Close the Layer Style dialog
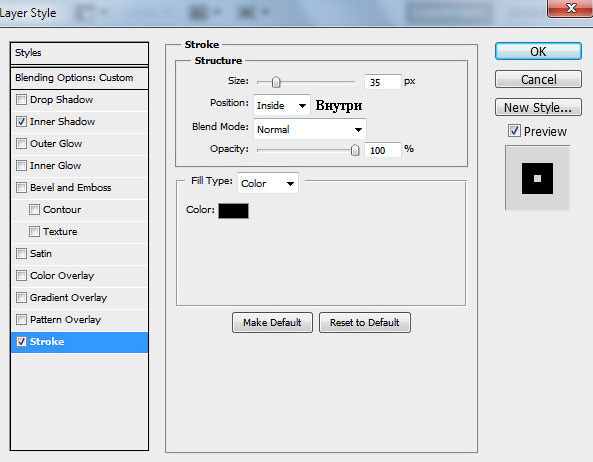This screenshot has height=462, width=593. click(x=570, y=8)
